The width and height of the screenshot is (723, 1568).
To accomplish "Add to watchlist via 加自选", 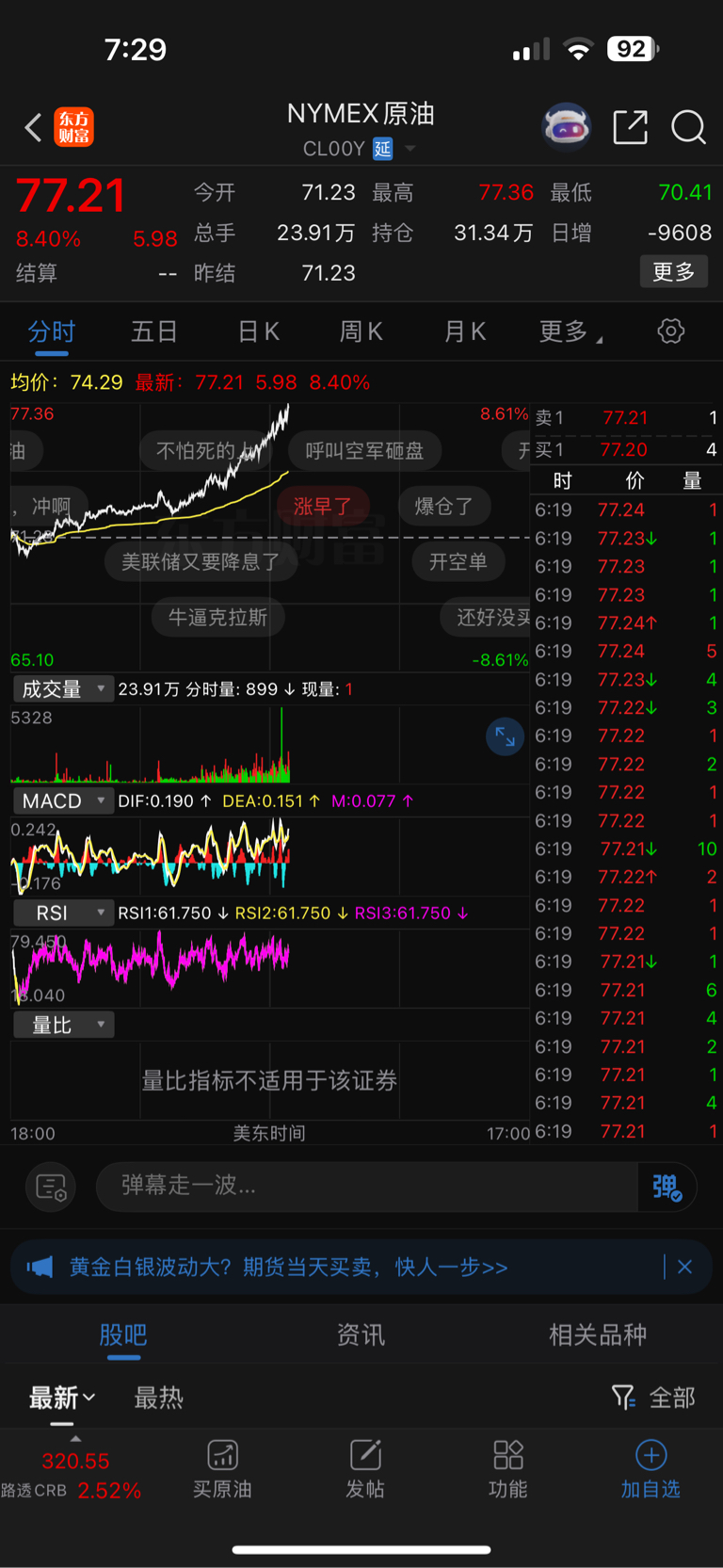I will (x=651, y=1469).
